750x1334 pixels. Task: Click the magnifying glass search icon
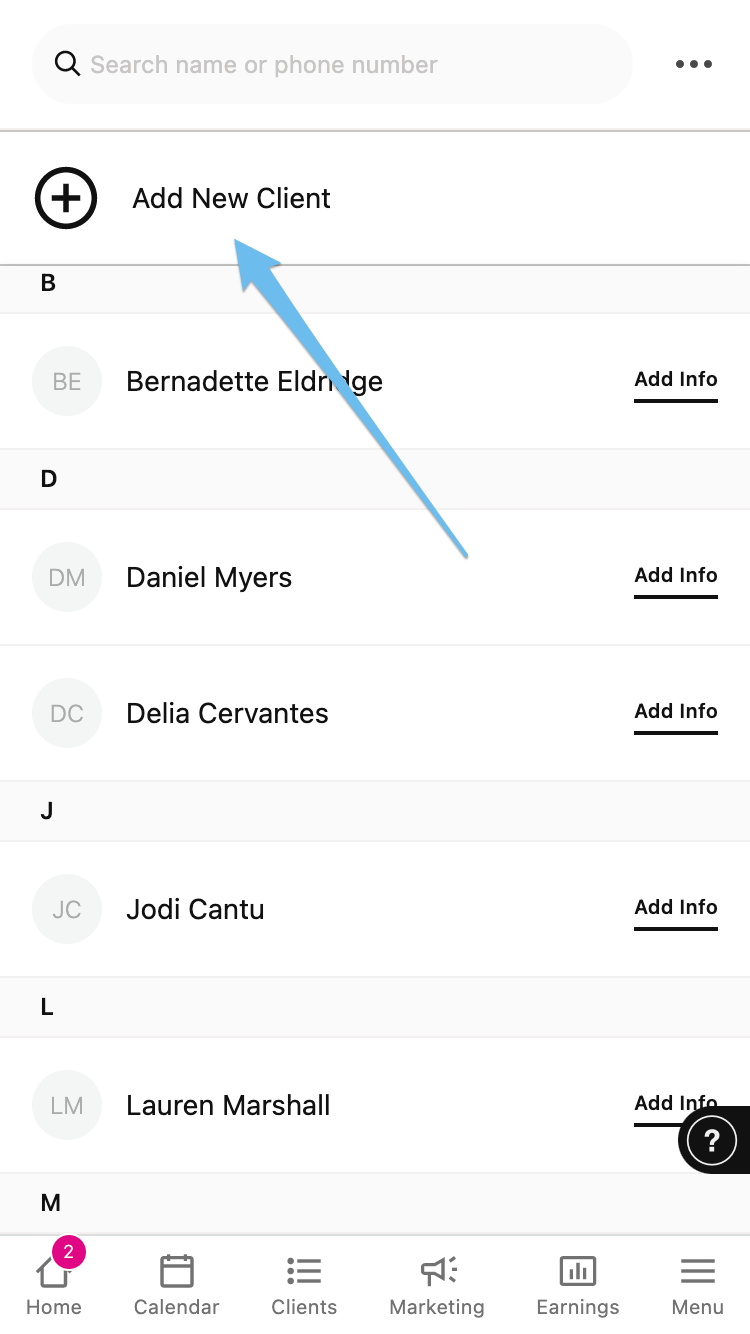67,64
